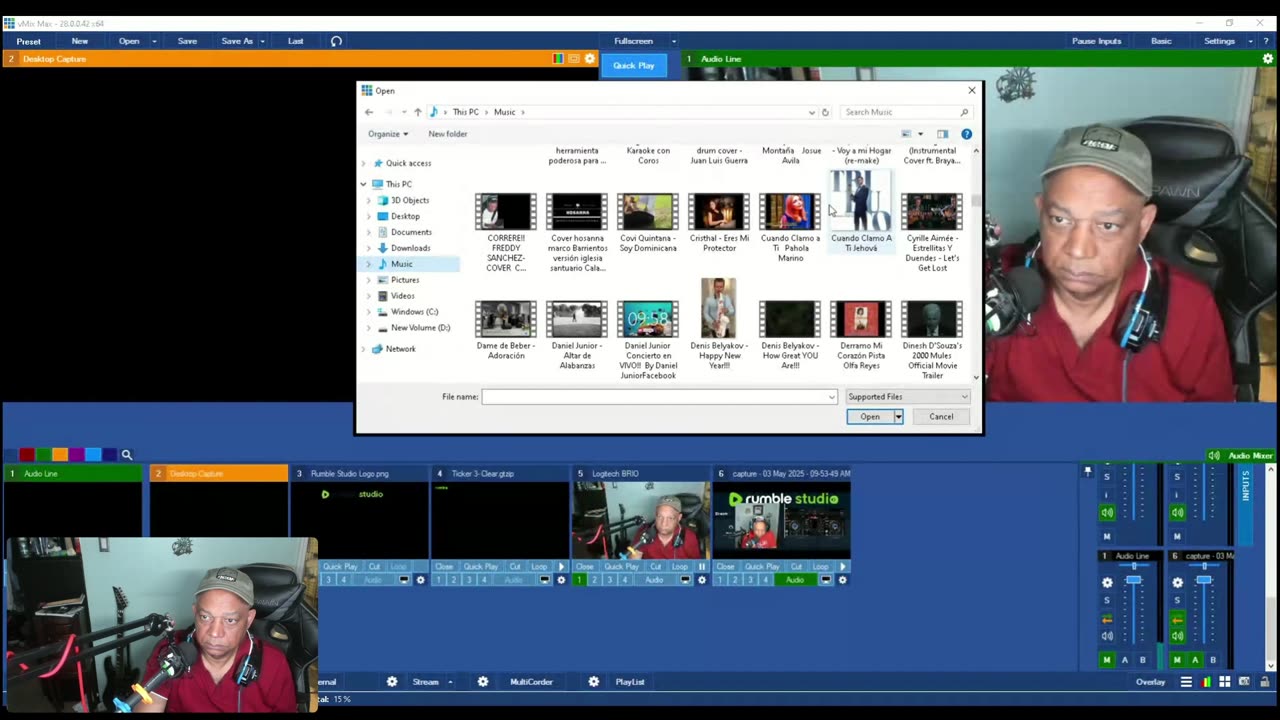
Task: Click gear icon on Desktop Capture preview header
Action: coord(590,59)
